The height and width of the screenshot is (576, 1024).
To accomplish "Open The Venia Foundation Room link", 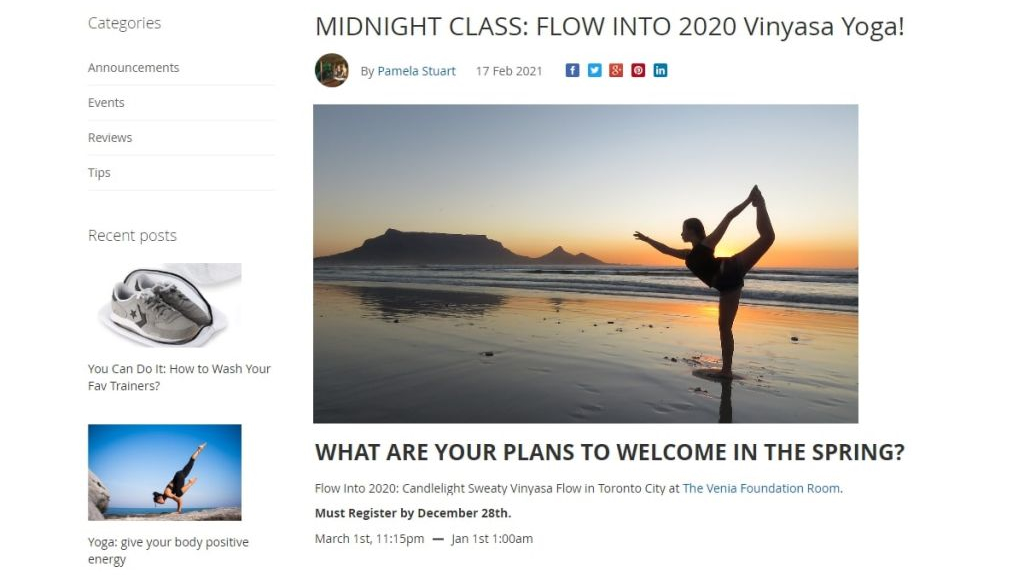I will (761, 488).
